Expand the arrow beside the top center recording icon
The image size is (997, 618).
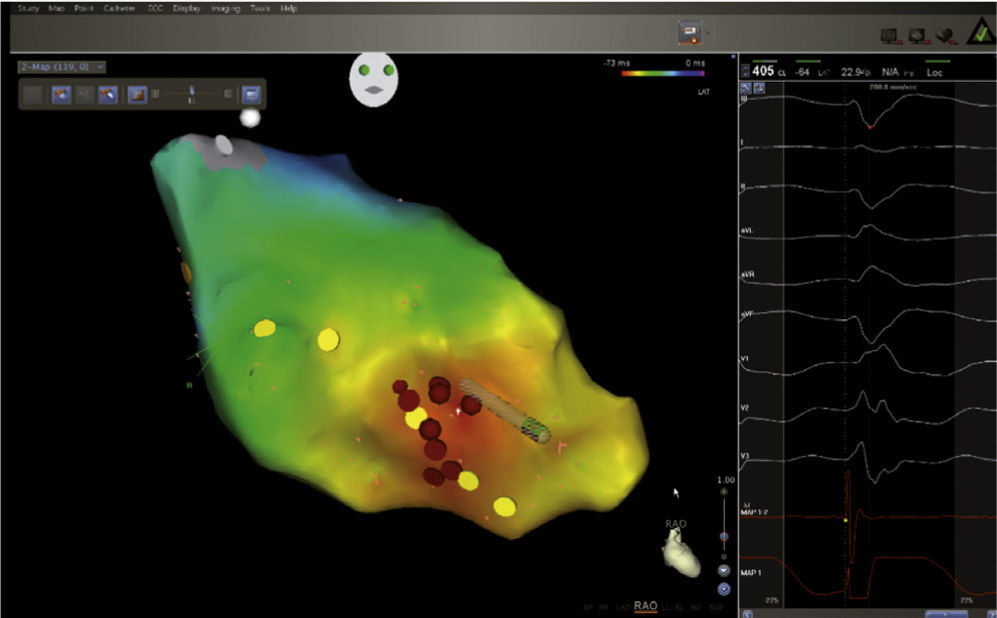(x=708, y=33)
